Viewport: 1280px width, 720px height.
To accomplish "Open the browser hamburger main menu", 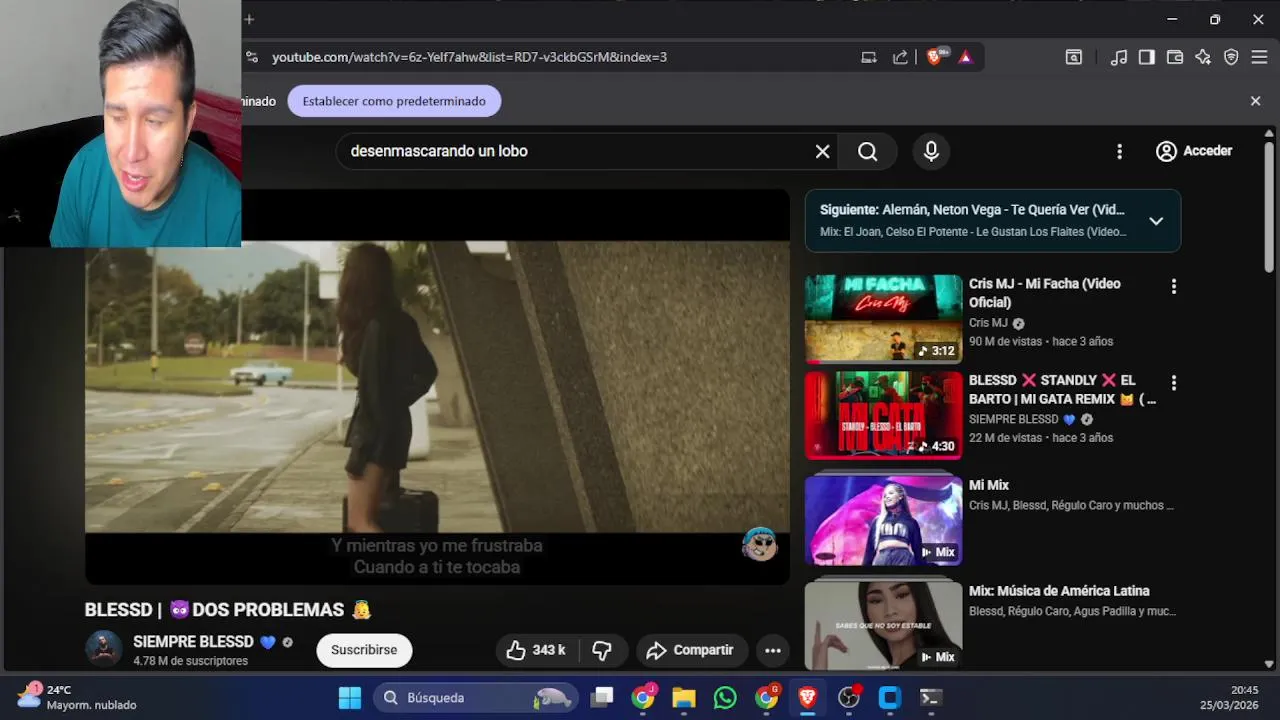I will point(1259,57).
